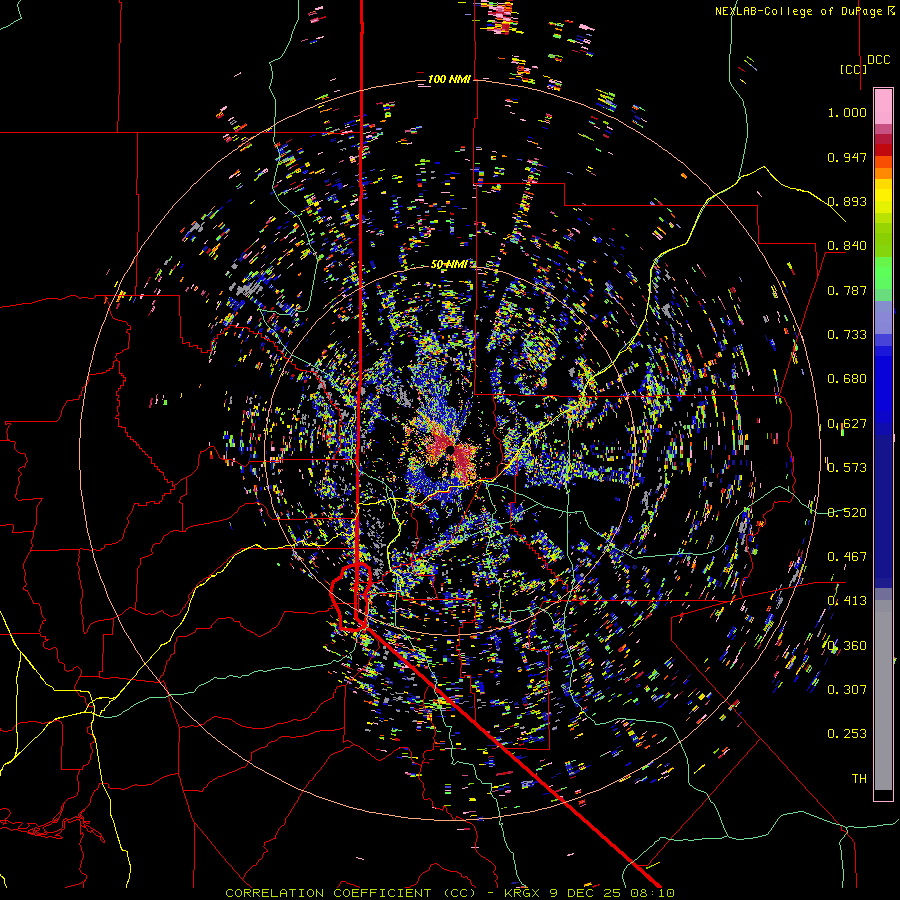Click the DCC product label
The width and height of the screenshot is (900, 900).
tap(878, 60)
